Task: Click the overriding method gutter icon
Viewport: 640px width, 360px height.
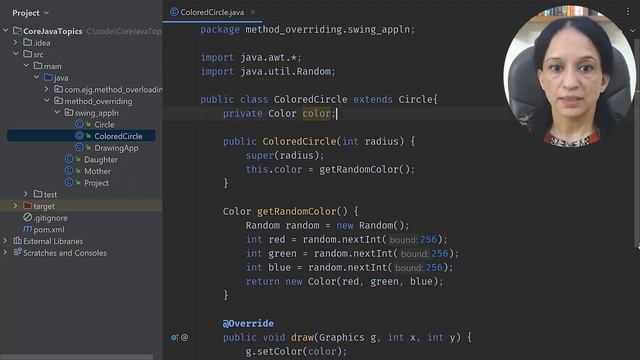Action: pos(175,338)
